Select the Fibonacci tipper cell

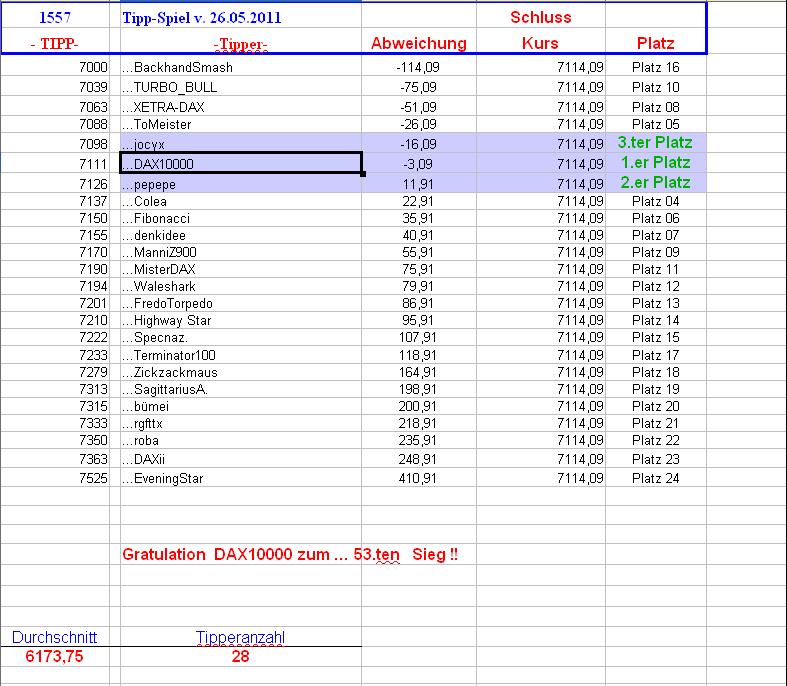(241, 218)
